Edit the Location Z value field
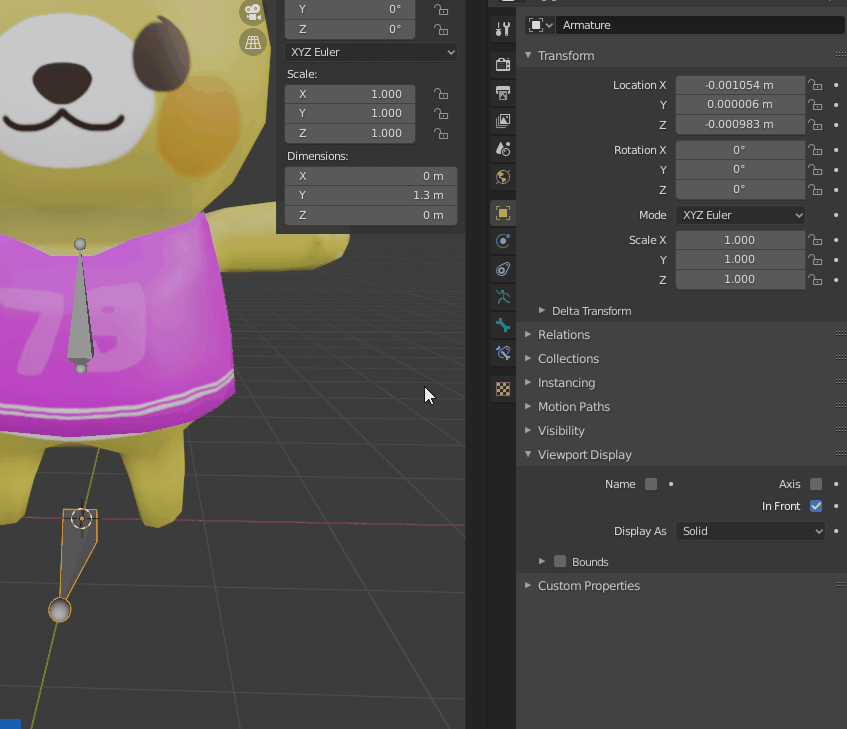 point(740,124)
